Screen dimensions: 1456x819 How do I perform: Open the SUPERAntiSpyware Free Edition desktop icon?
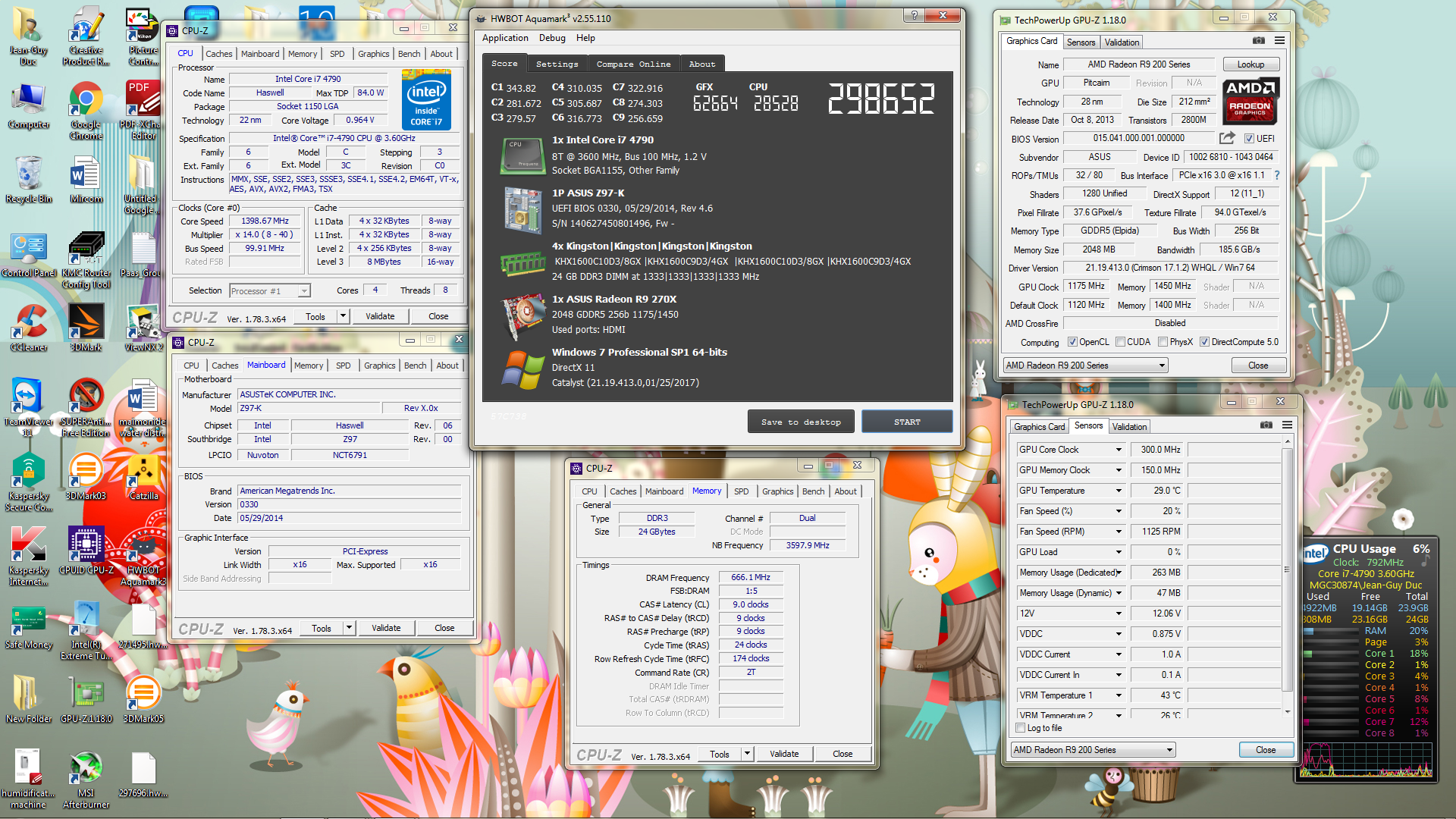(86, 407)
